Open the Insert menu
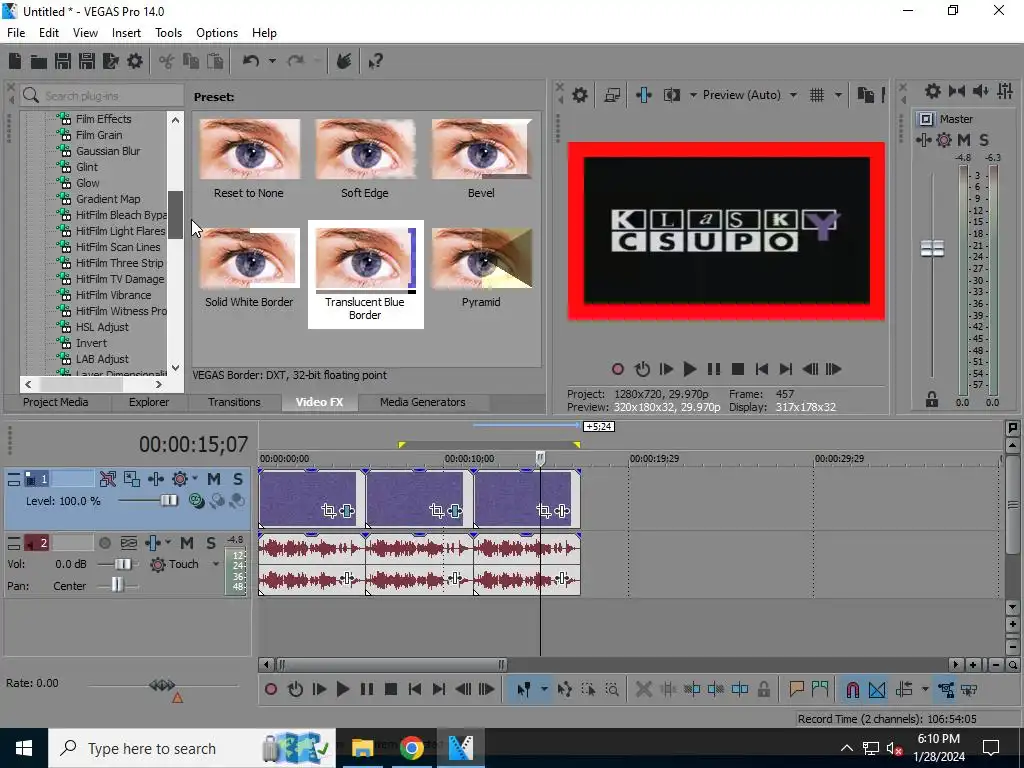Screen dimensions: 1024x768 pos(126,33)
